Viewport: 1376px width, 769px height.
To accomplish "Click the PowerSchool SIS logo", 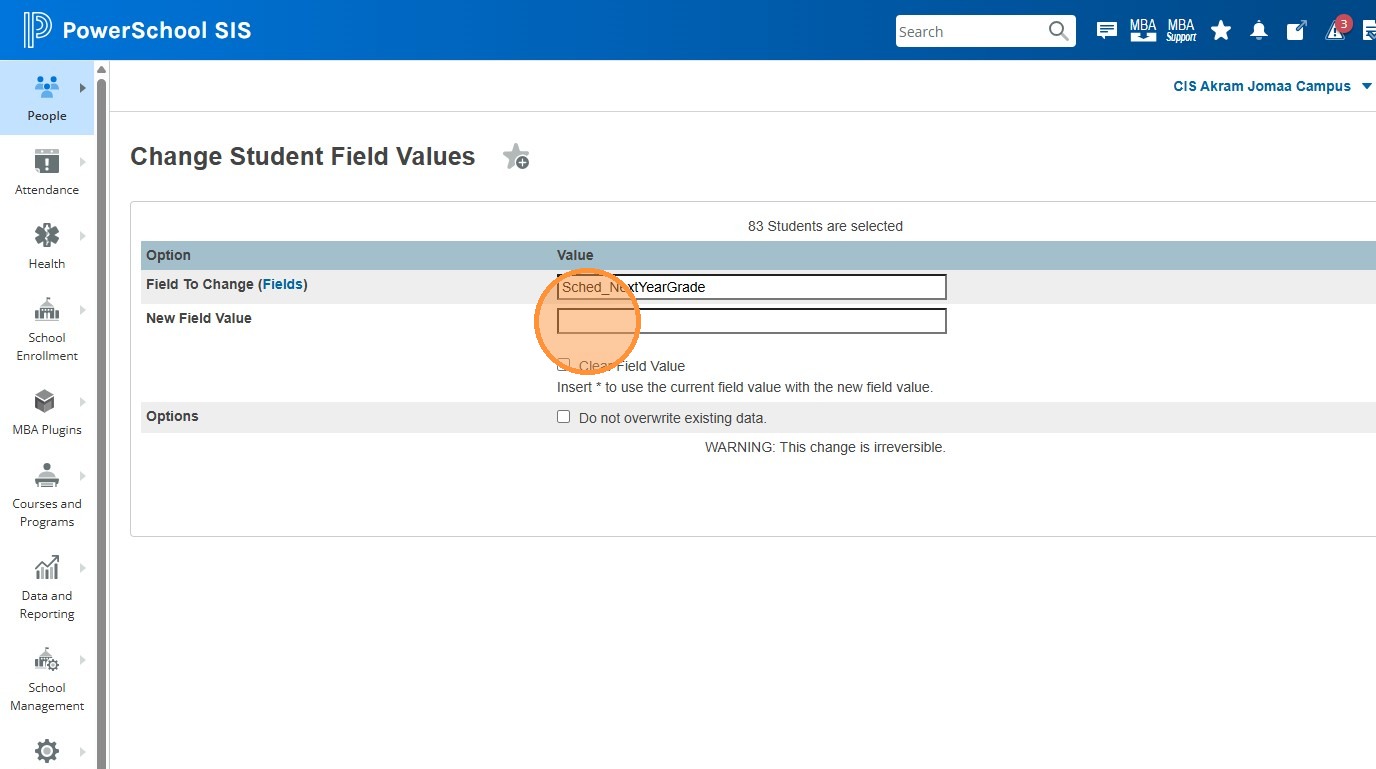I will pos(138,31).
